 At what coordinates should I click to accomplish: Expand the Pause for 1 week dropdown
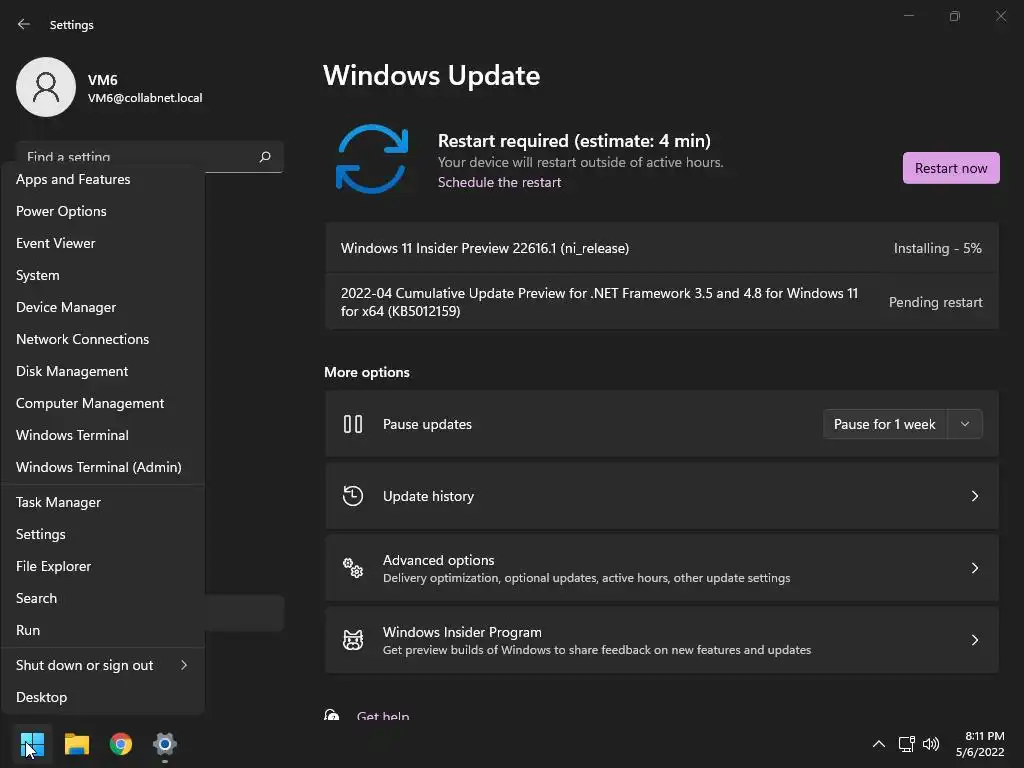pos(965,424)
